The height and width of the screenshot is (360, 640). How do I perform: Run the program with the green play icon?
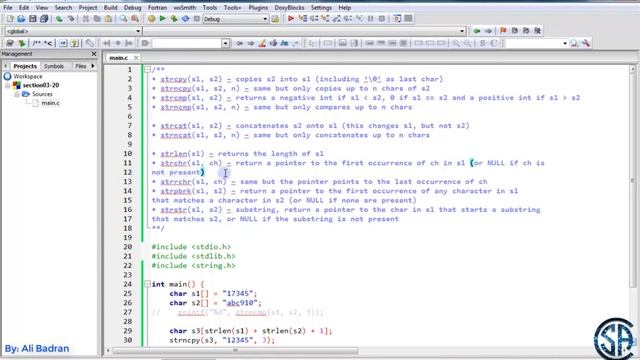[162, 19]
